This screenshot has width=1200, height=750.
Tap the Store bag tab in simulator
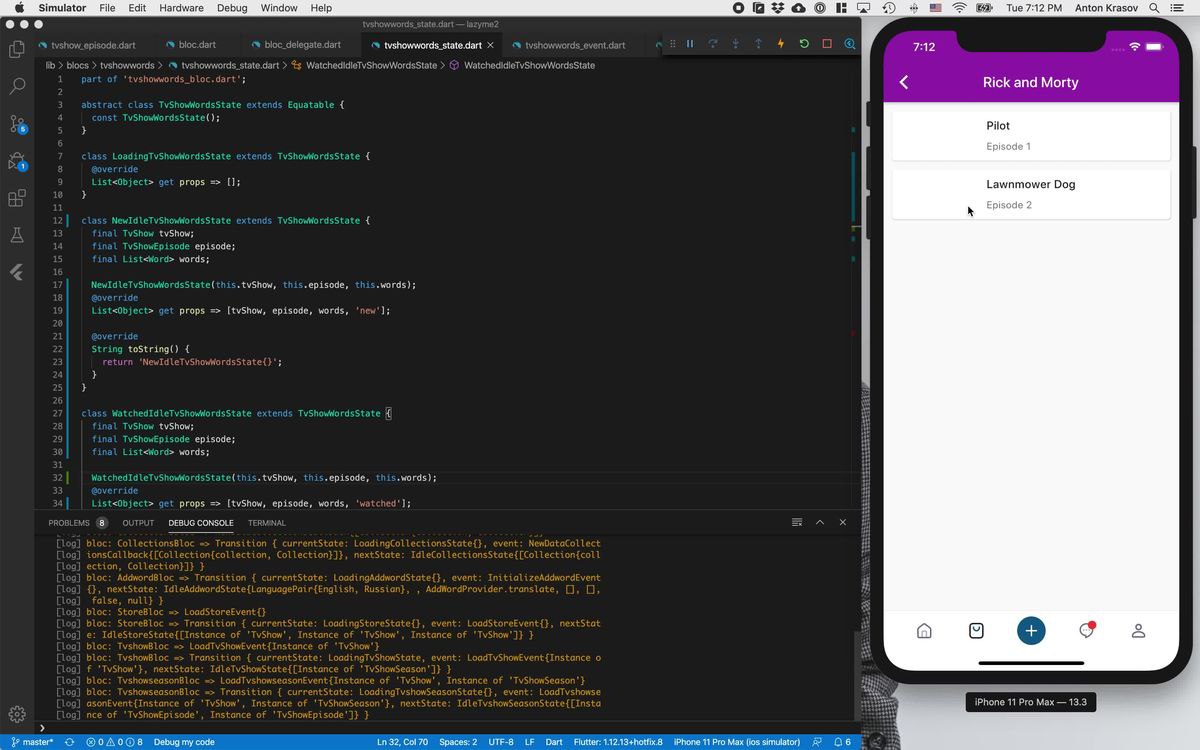click(977, 631)
